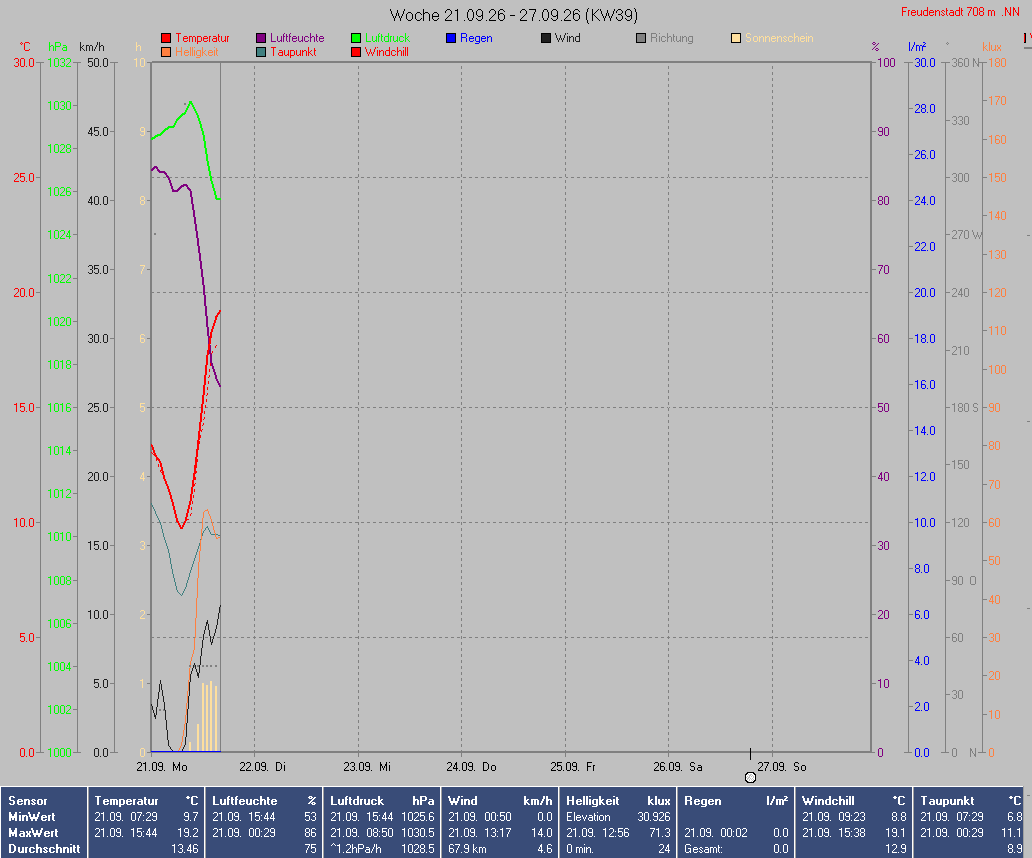Click the Woche KW39 chart title
The image size is (1032, 858).
pyautogui.click(x=513, y=14)
